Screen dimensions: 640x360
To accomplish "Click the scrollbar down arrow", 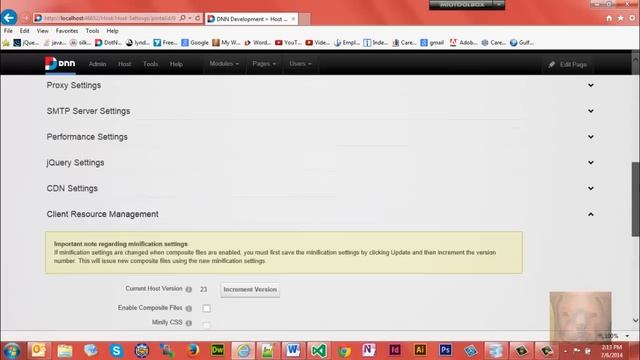I will coord(636,321).
